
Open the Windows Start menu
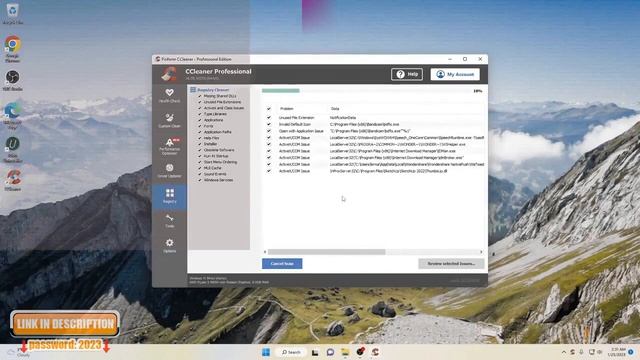[x=266, y=352]
